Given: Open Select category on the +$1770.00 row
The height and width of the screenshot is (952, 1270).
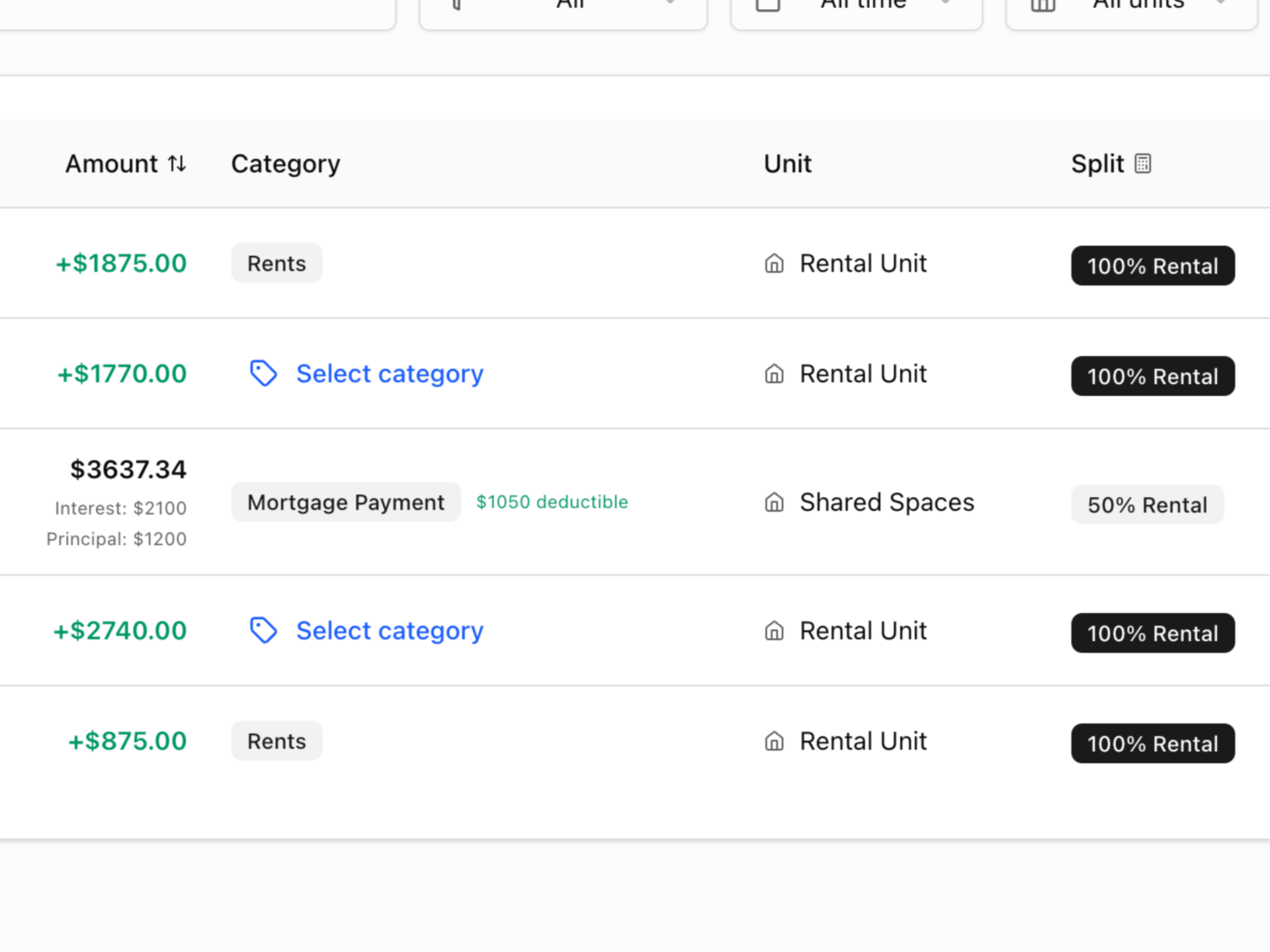Looking at the screenshot, I should (x=389, y=374).
